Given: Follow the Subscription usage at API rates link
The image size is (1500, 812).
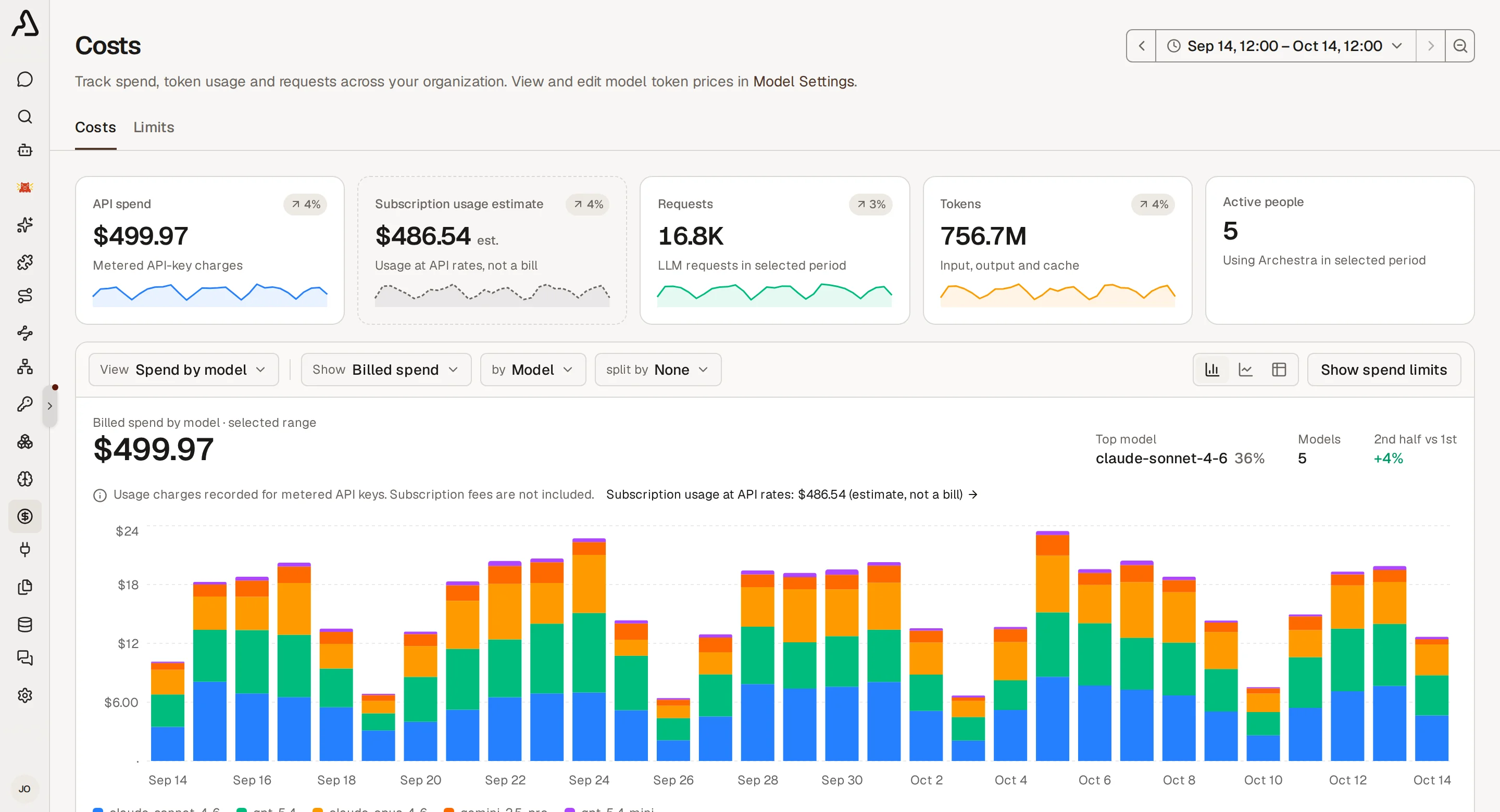Looking at the screenshot, I should (792, 494).
